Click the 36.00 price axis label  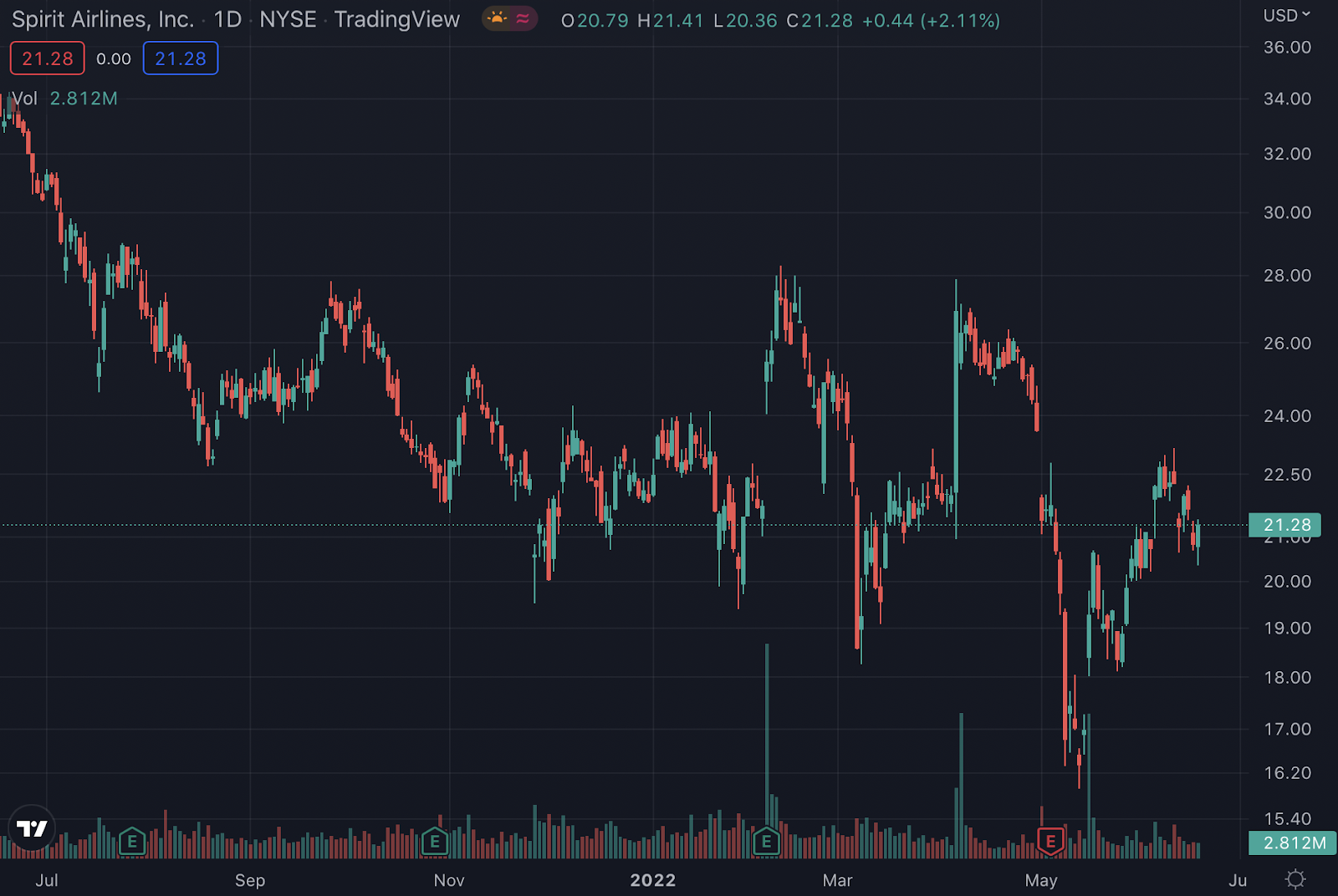pos(1287,48)
